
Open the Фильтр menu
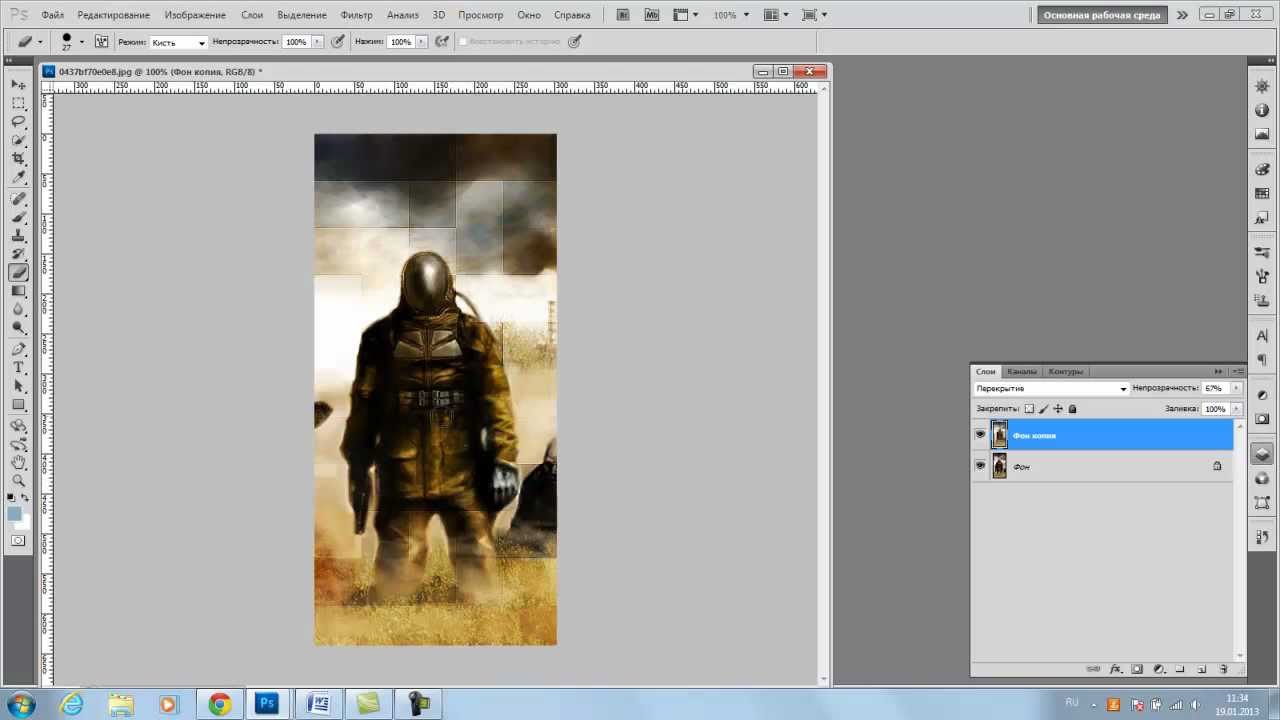coord(356,15)
